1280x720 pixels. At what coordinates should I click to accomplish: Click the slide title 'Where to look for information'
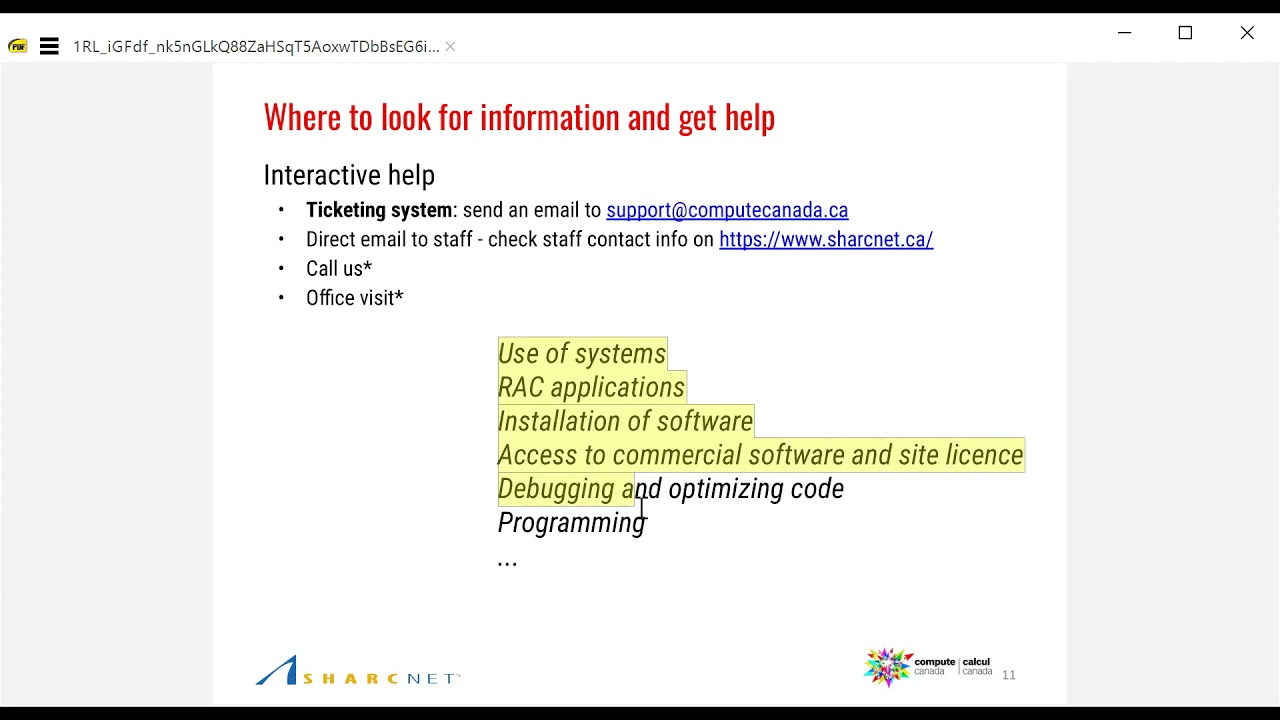518,117
